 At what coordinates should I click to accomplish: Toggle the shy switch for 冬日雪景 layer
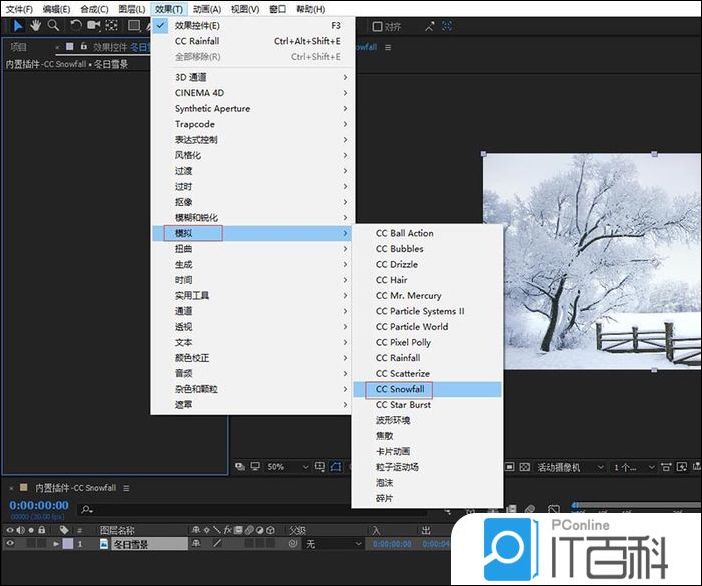[196, 543]
